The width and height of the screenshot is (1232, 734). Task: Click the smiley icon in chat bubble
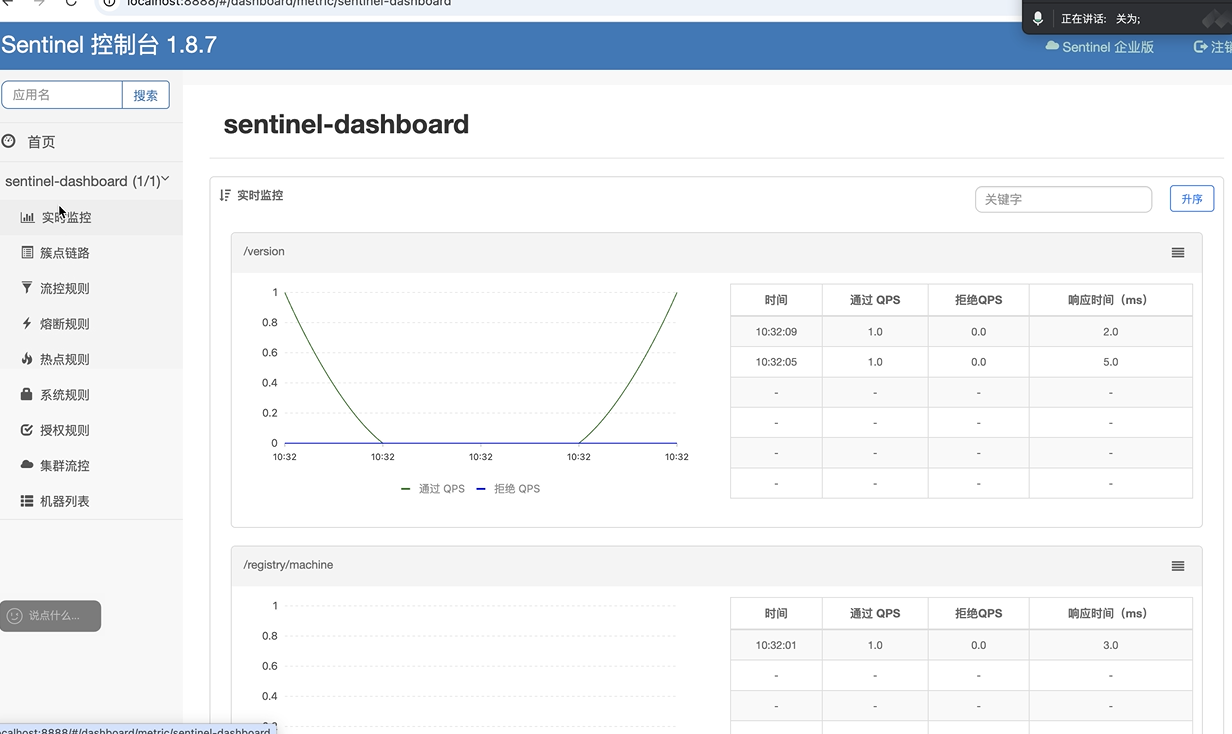point(14,616)
